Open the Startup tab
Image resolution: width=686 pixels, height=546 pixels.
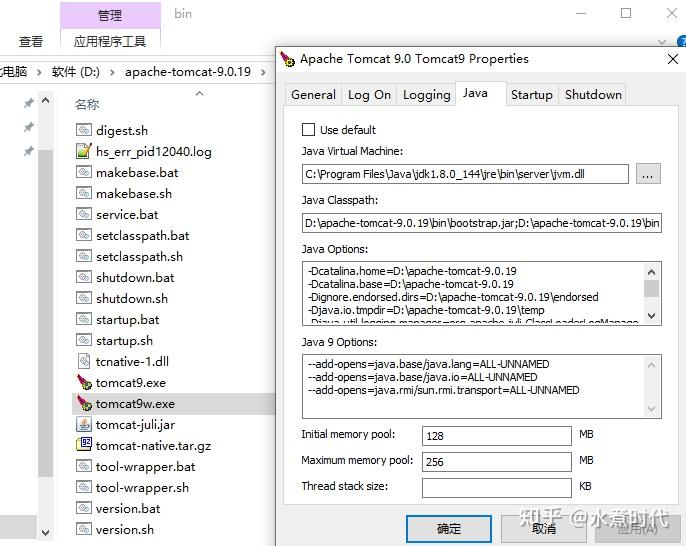click(532, 94)
